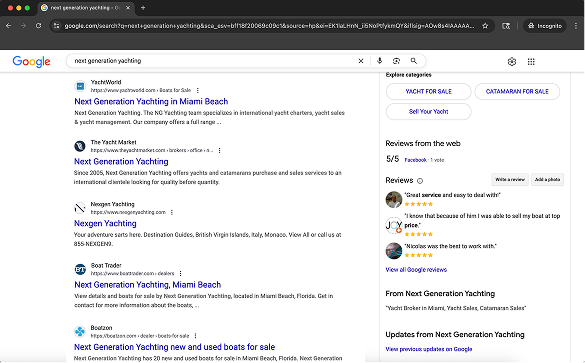
Task: Open The Yacht Market 'Next Generation Yachting' link
Action: [121, 162]
